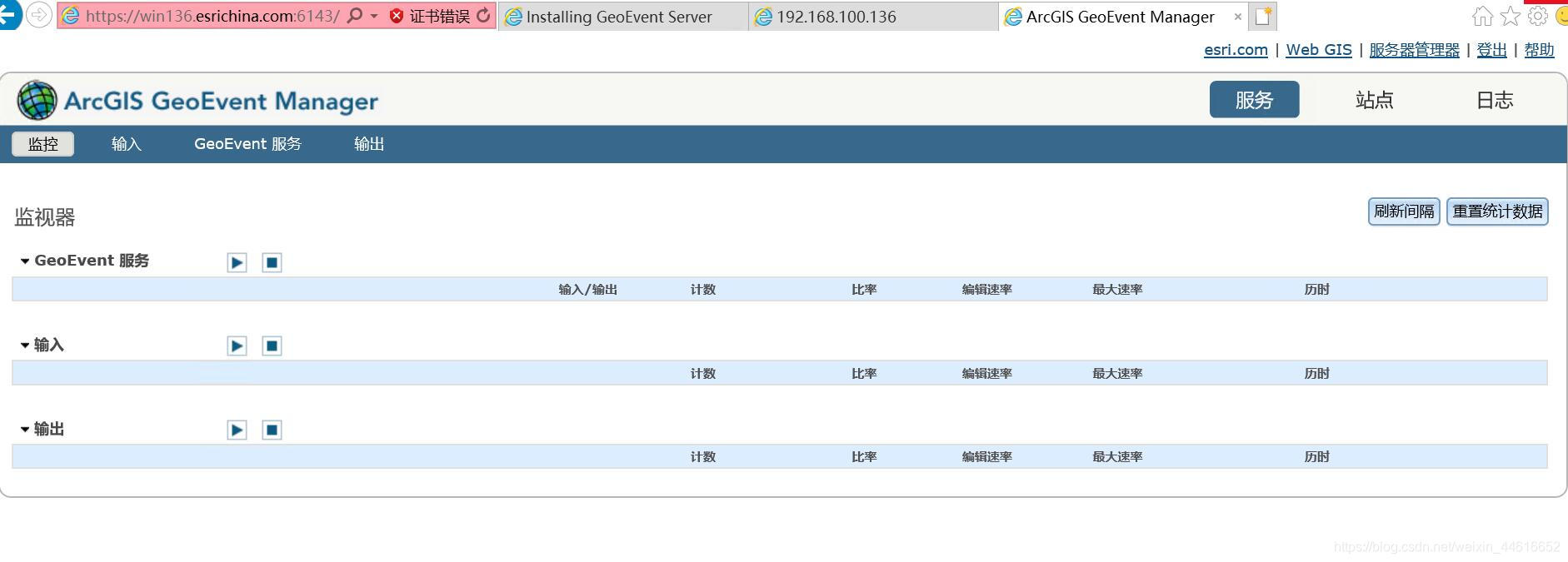The image size is (1568, 562).
Task: Click the browser forward arrow
Action: pos(39,15)
